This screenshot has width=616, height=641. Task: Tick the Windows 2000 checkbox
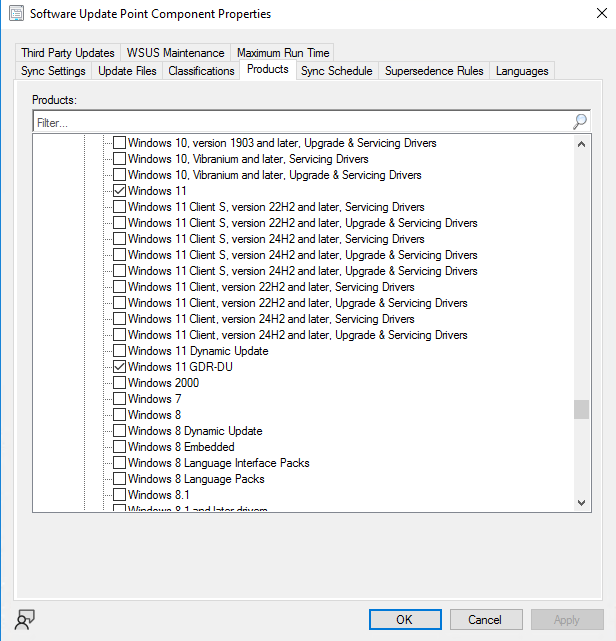click(119, 383)
